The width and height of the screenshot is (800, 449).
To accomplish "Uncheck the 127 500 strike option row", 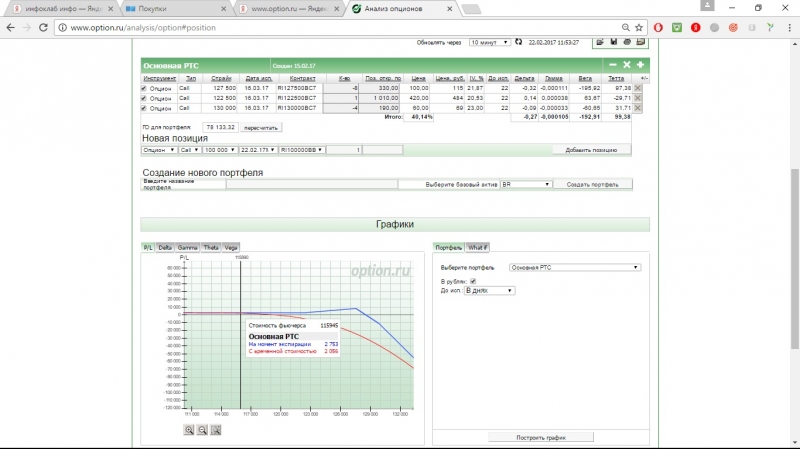I will click(144, 88).
